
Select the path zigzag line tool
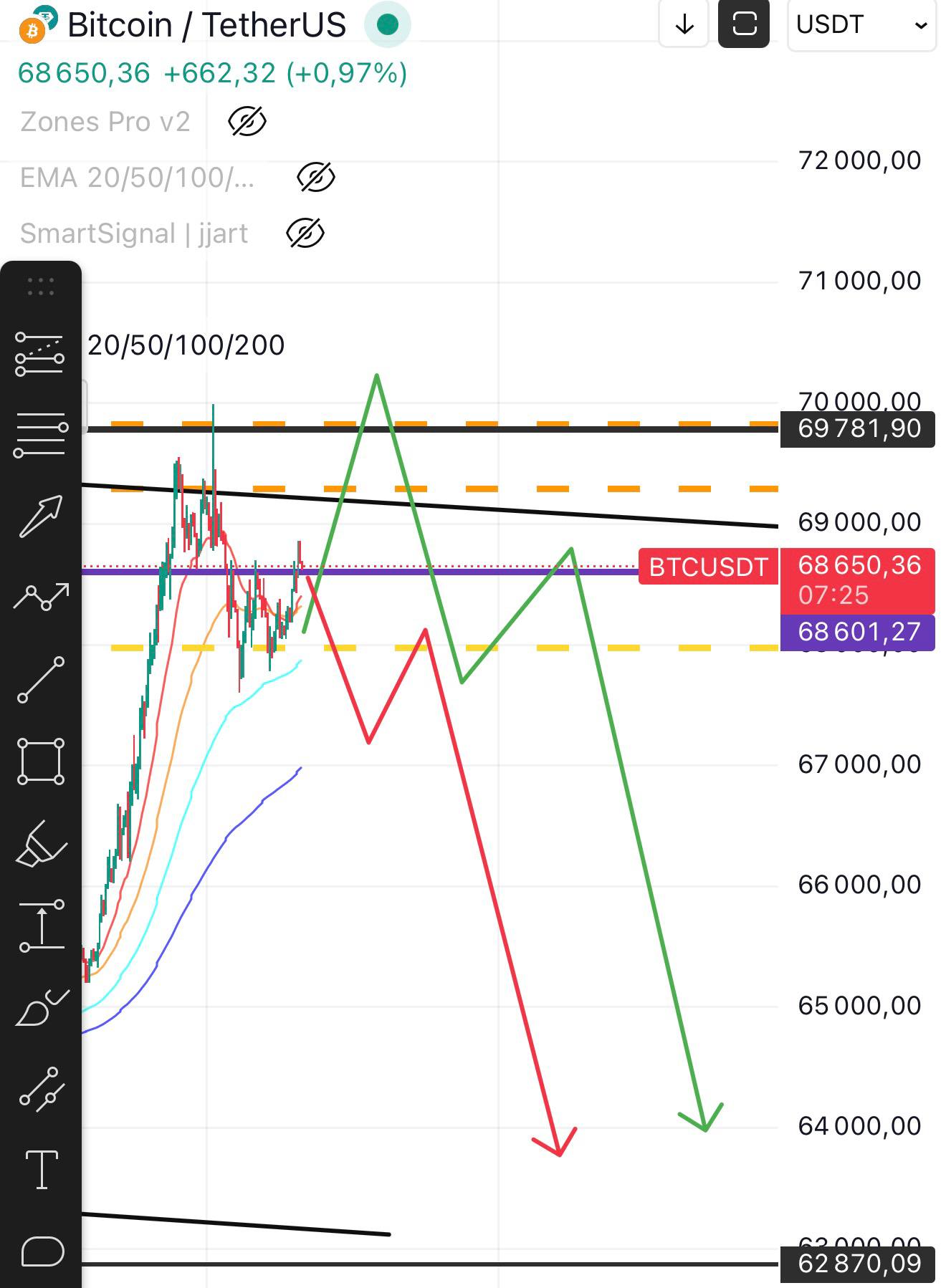pos(41,597)
